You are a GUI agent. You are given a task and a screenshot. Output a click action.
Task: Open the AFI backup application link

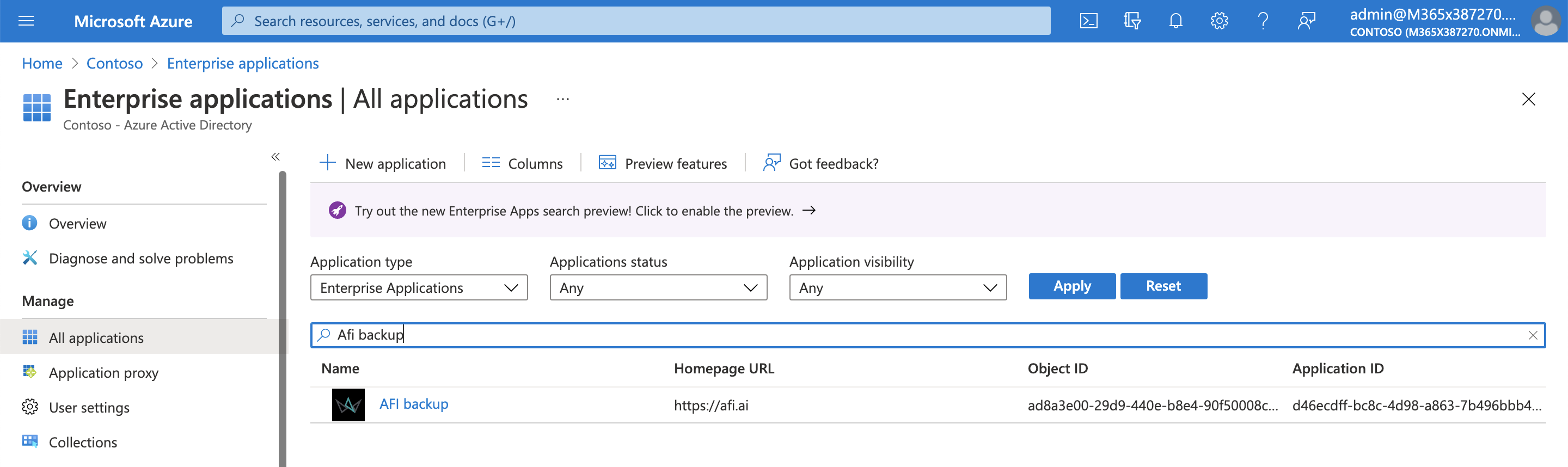(x=413, y=404)
